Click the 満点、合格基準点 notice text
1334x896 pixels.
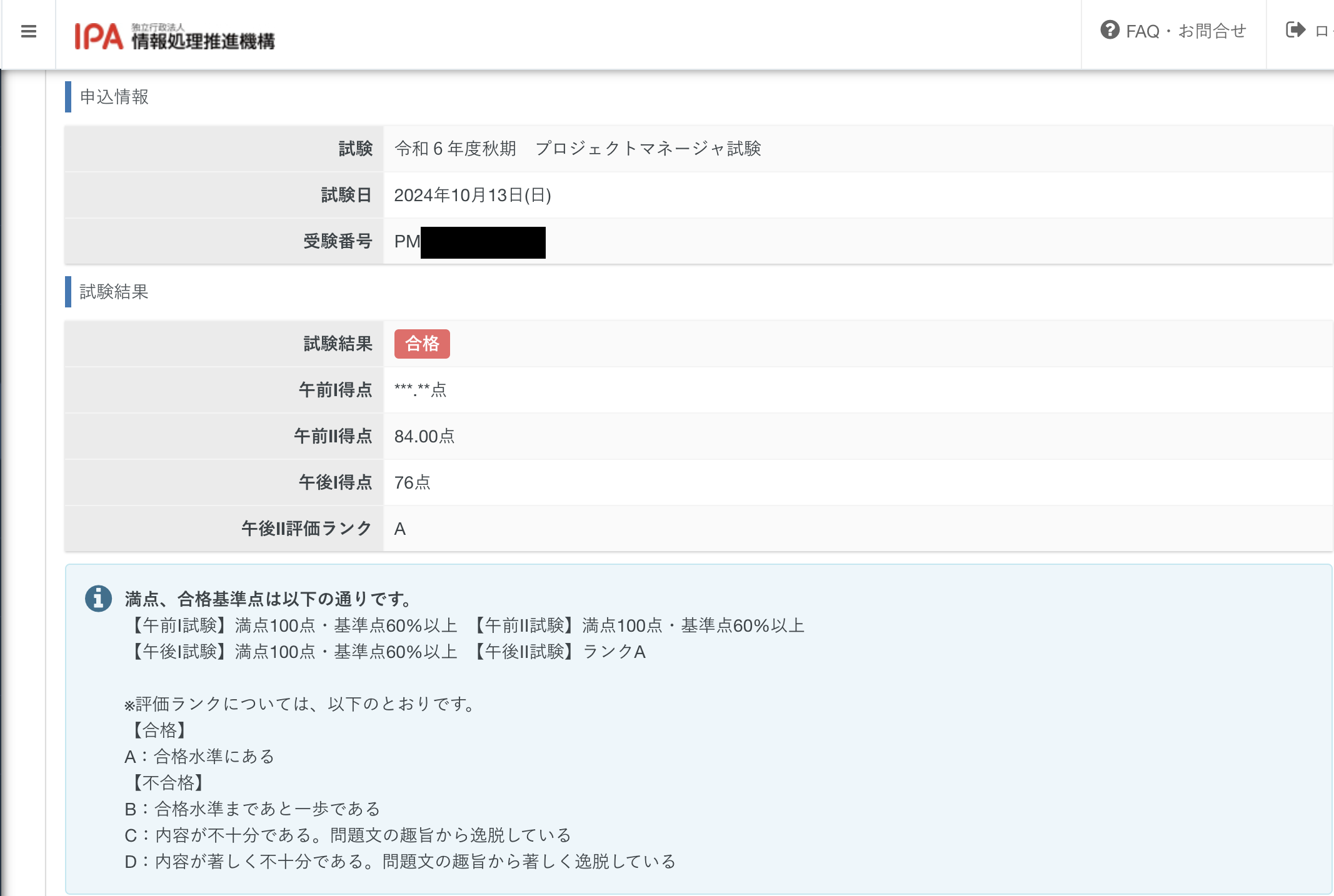[x=266, y=598]
